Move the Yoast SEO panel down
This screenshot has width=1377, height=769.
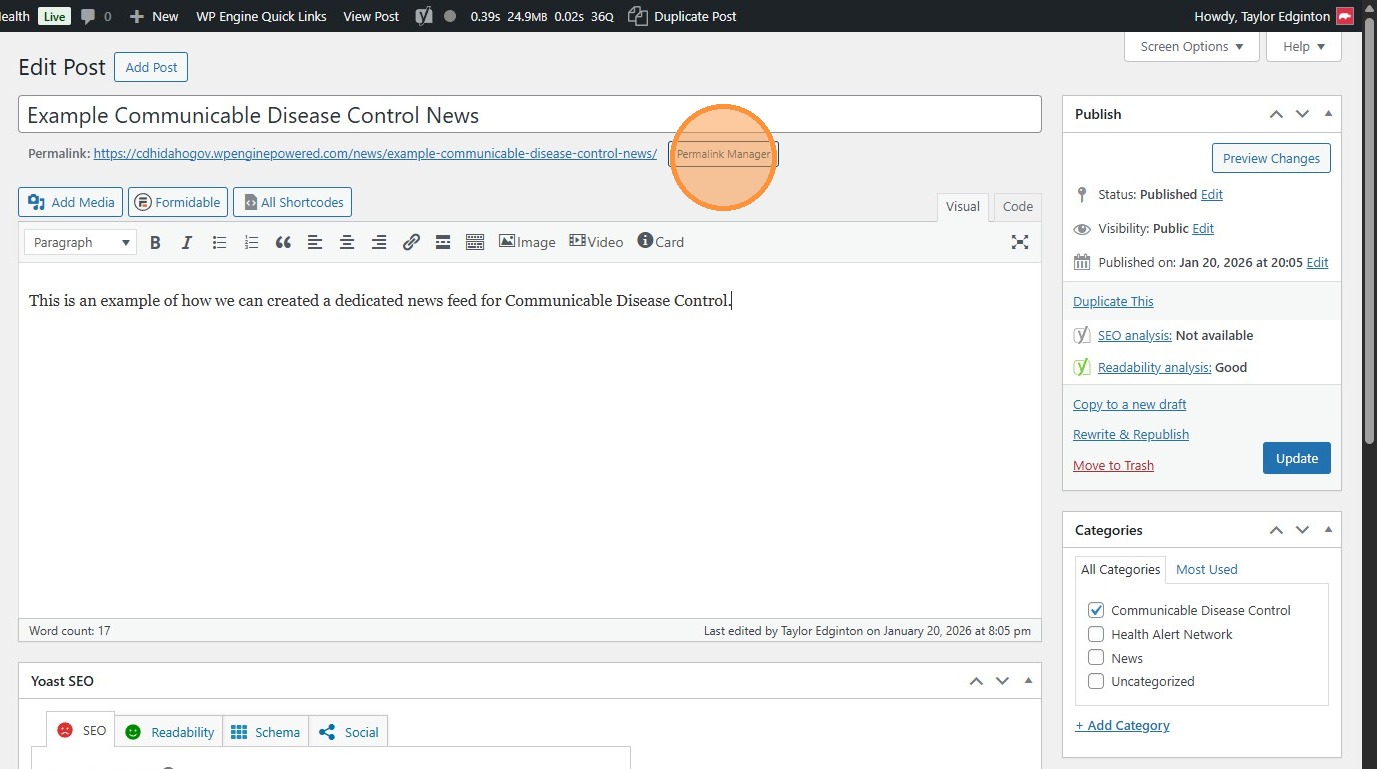pos(1002,681)
